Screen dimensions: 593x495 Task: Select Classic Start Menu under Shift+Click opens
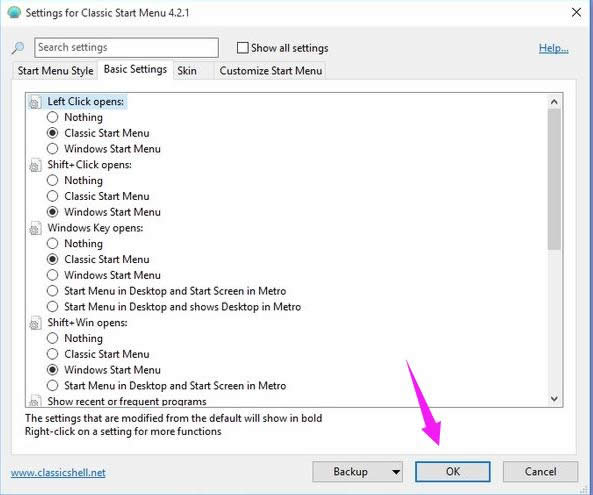pyautogui.click(x=52, y=196)
